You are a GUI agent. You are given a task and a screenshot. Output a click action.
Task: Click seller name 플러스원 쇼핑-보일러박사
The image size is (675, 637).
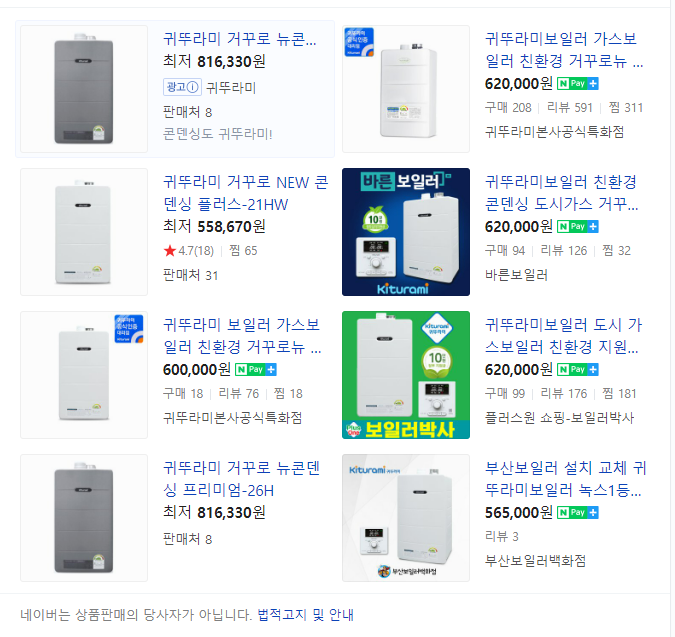coord(559,417)
